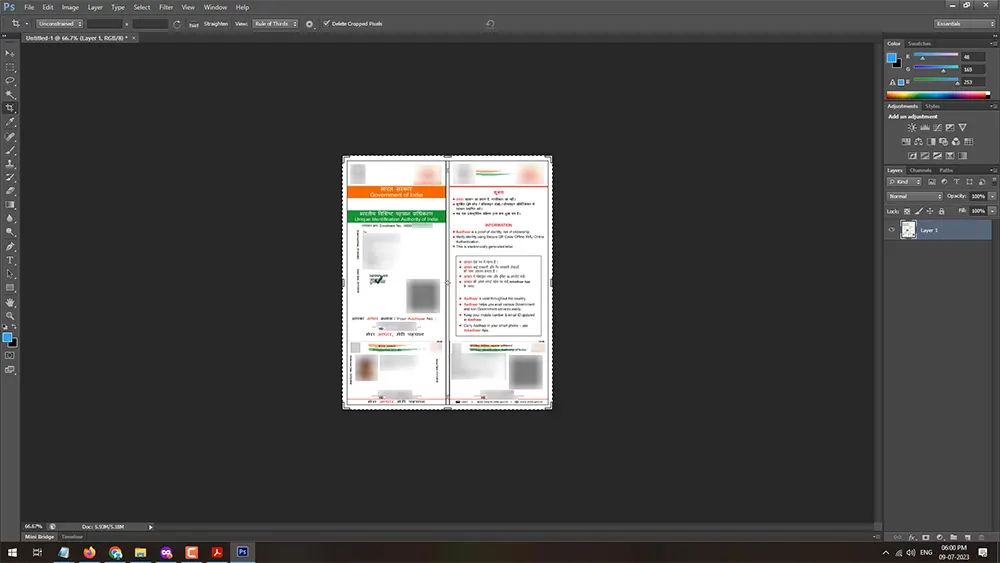Select the Zoom tool in toolbar

click(x=10, y=316)
